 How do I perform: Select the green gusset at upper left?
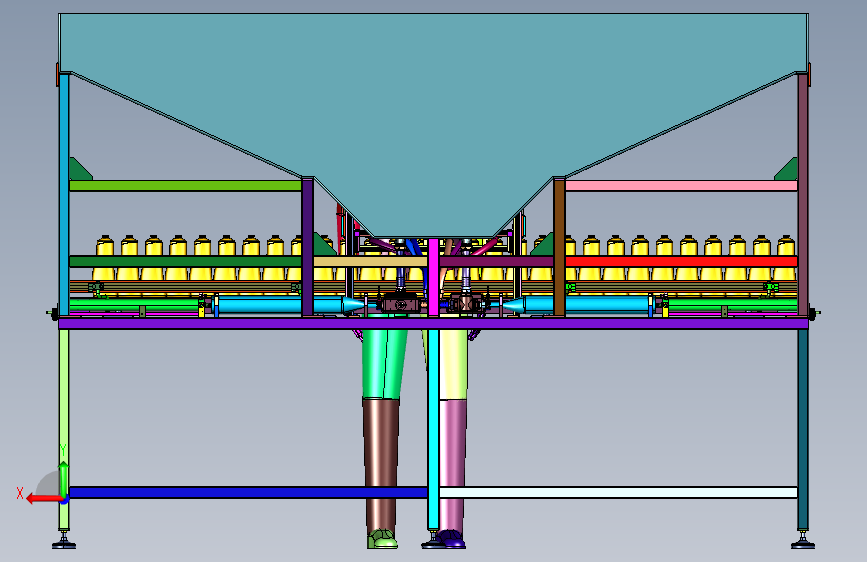[x=81, y=169]
